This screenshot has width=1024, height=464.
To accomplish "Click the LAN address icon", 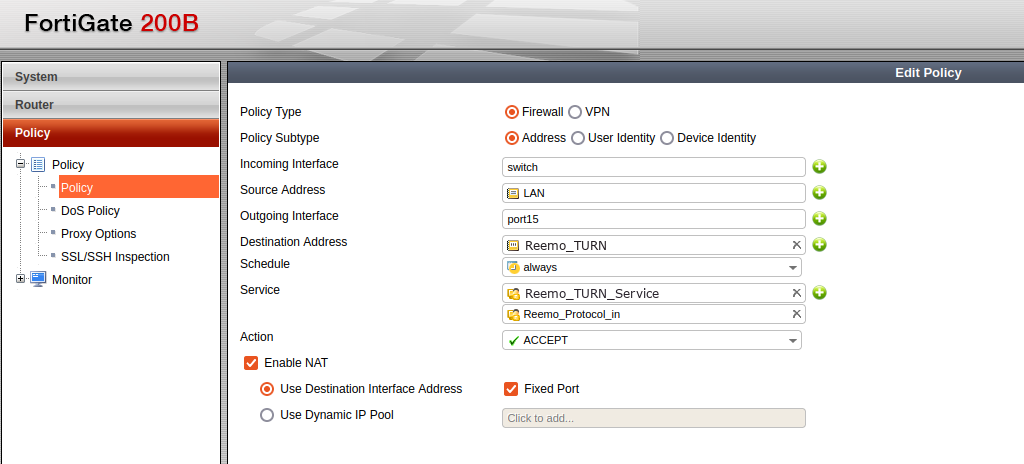I will click(513, 193).
